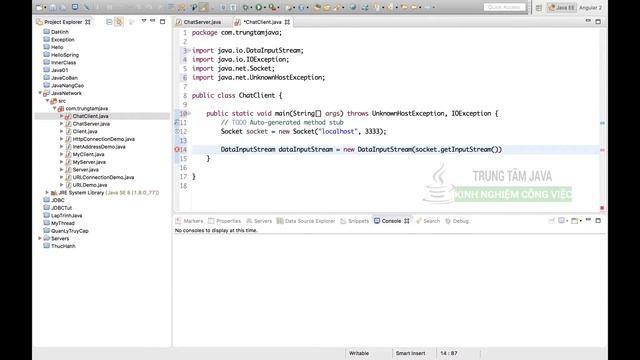Collapse the com.trungtamjava package
Image resolution: width=640 pixels, height=360 pixels.
[x=55, y=109]
